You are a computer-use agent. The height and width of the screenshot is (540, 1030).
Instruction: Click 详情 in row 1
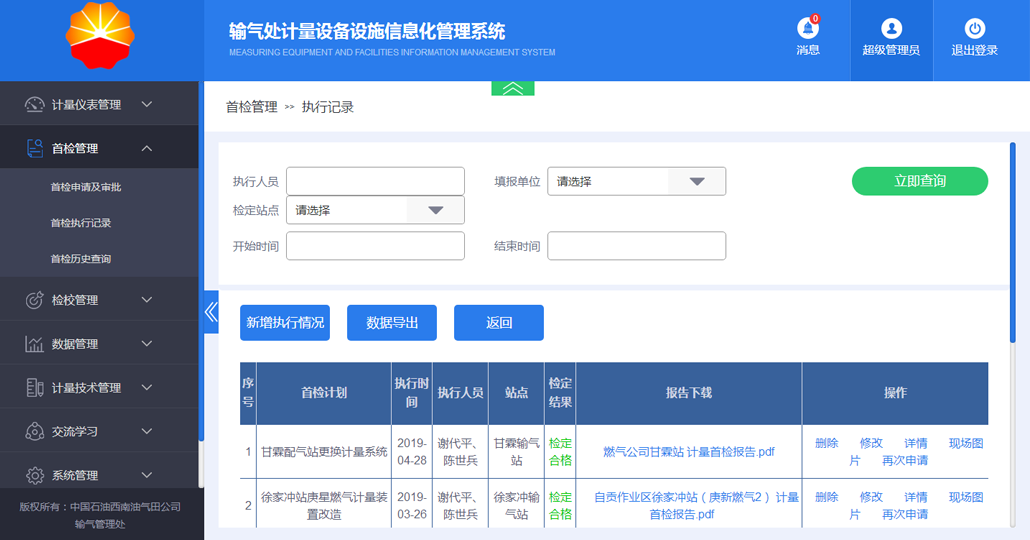click(x=916, y=443)
